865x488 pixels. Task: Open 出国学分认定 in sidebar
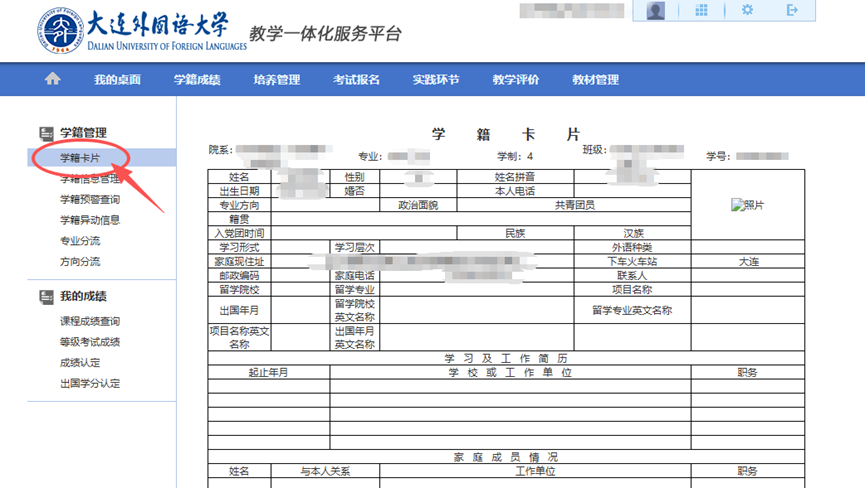90,383
